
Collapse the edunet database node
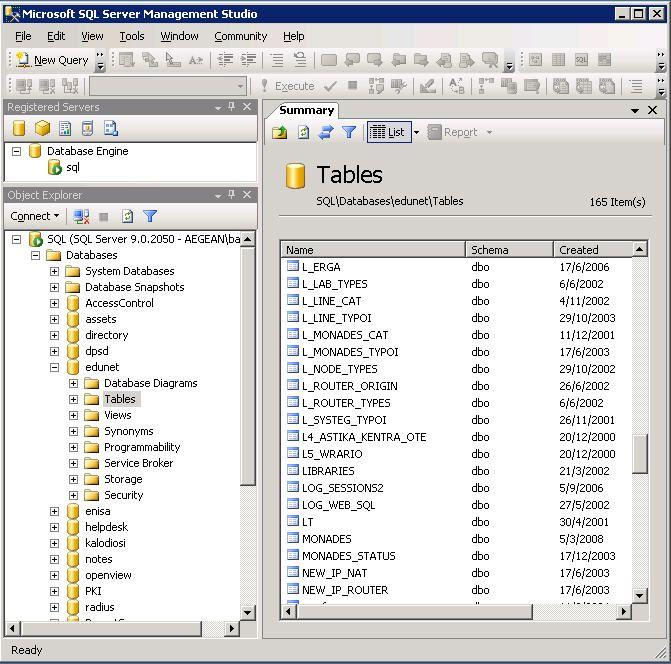pyautogui.click(x=54, y=367)
